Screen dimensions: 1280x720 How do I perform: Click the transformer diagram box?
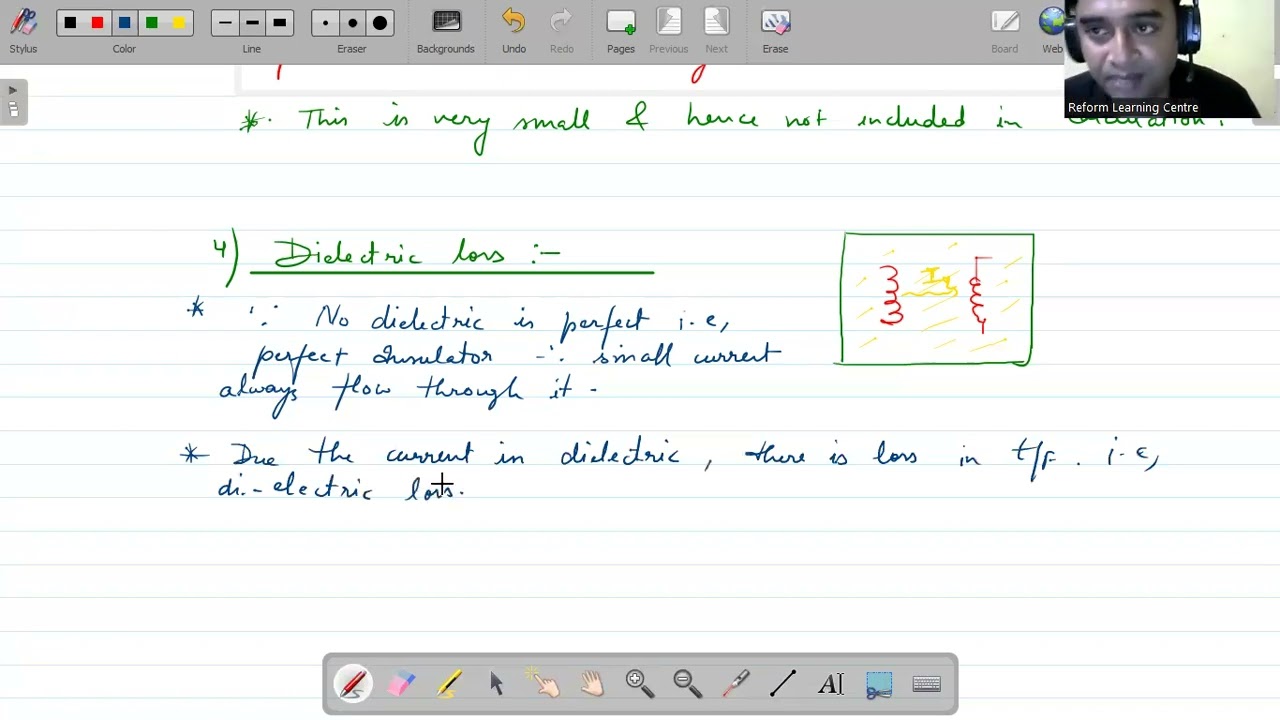(938, 299)
